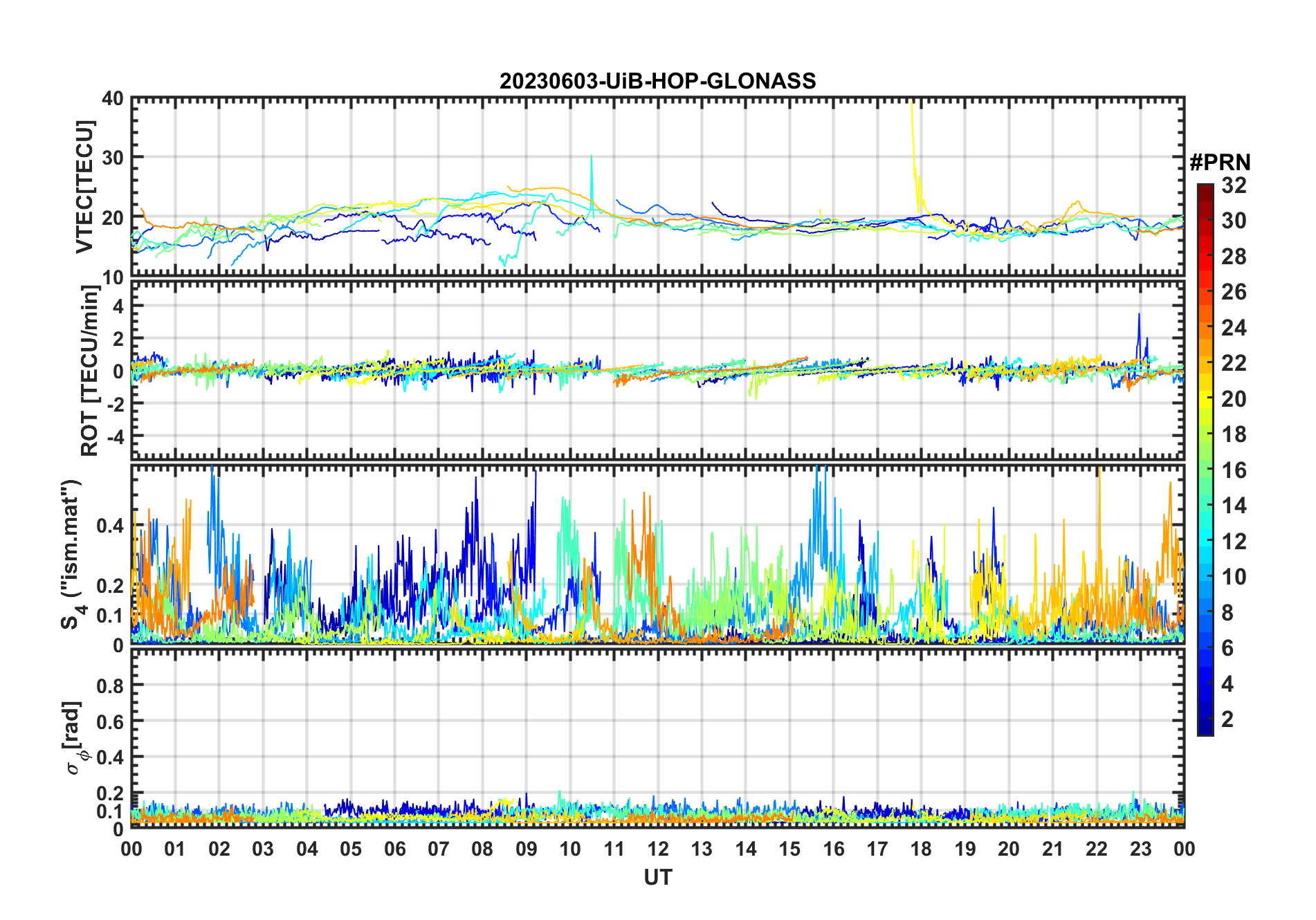
Task: Click the VTEC[TECU] y-axis label
Action: click(x=84, y=187)
